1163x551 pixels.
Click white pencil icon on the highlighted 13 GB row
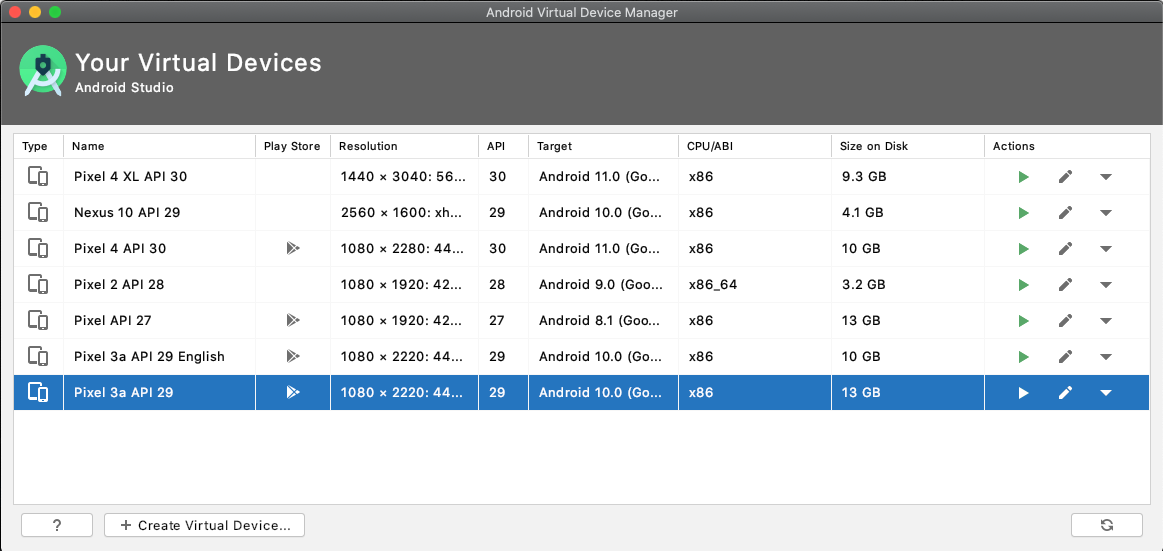click(x=1065, y=392)
